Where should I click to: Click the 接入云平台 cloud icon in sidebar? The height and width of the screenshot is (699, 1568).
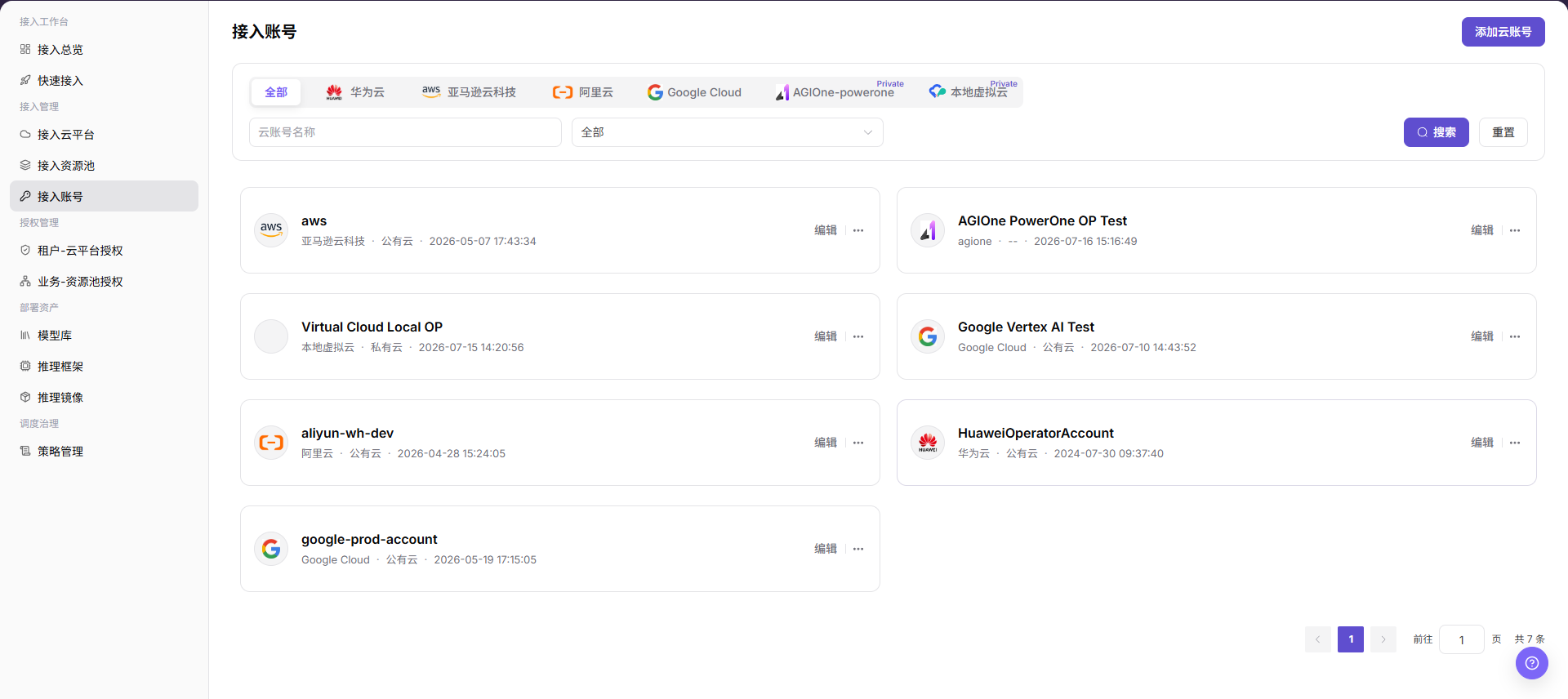25,134
